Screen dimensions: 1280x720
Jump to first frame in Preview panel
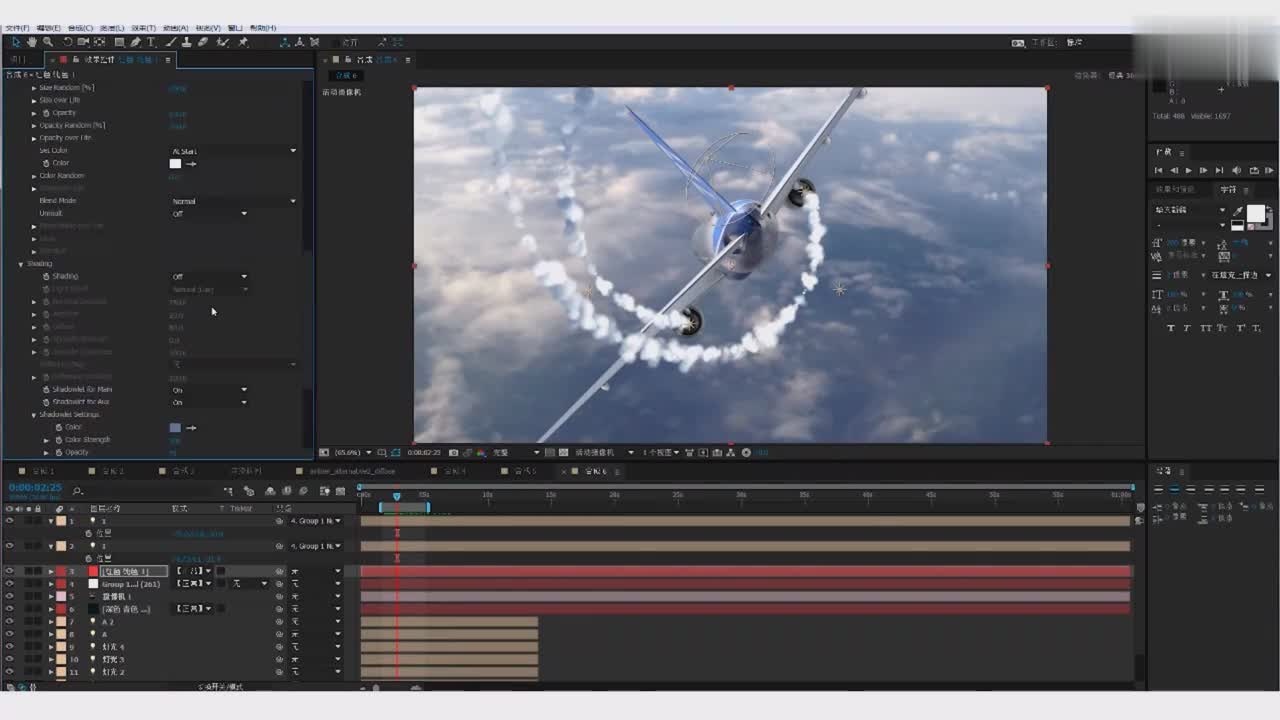tap(1159, 170)
